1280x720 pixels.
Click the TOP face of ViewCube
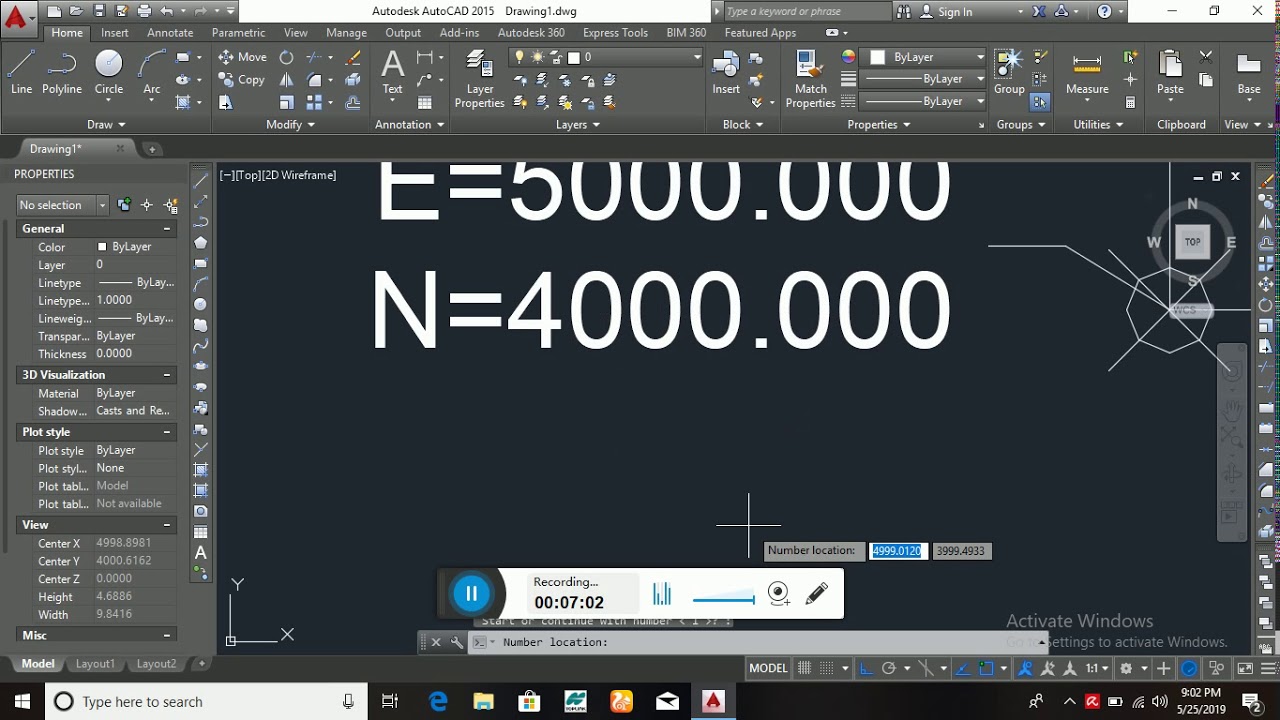tap(1192, 241)
